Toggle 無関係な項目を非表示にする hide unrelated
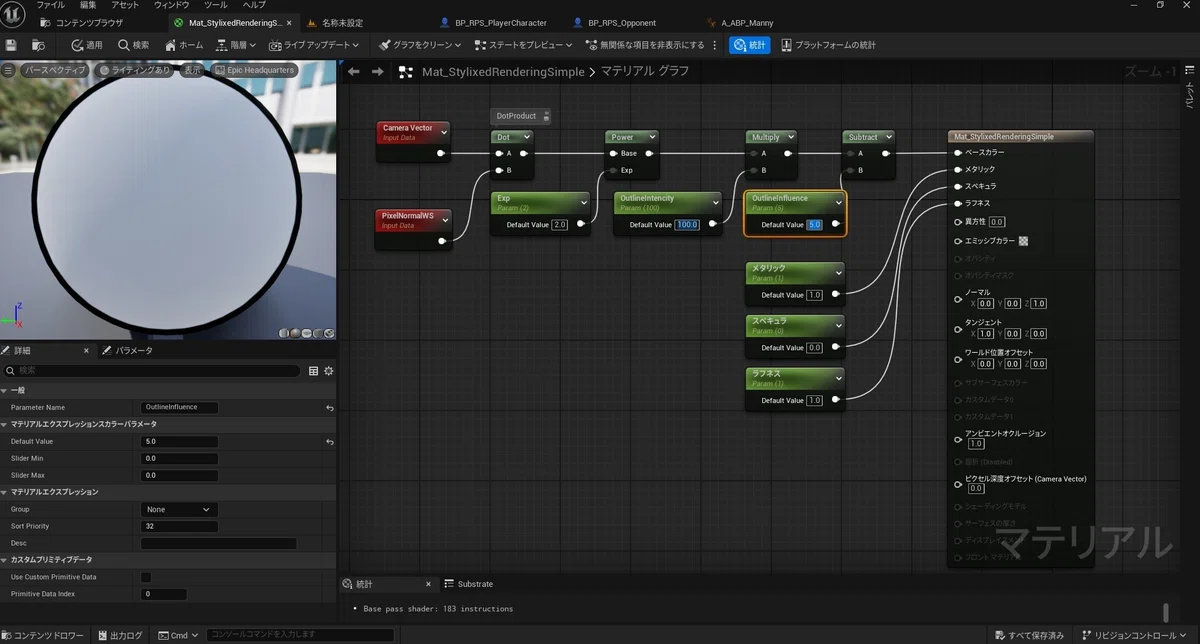Viewport: 1200px width, 644px height. 645,45
